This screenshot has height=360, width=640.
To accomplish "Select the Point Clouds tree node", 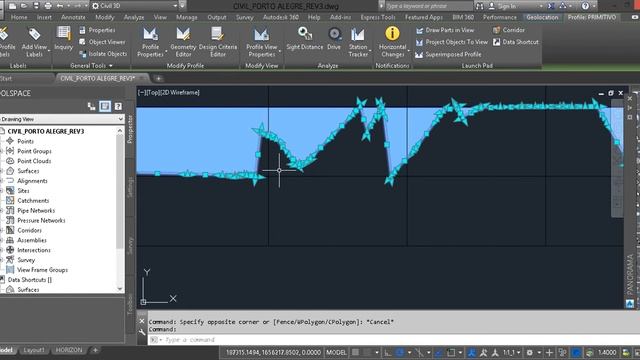I will pos(34,161).
